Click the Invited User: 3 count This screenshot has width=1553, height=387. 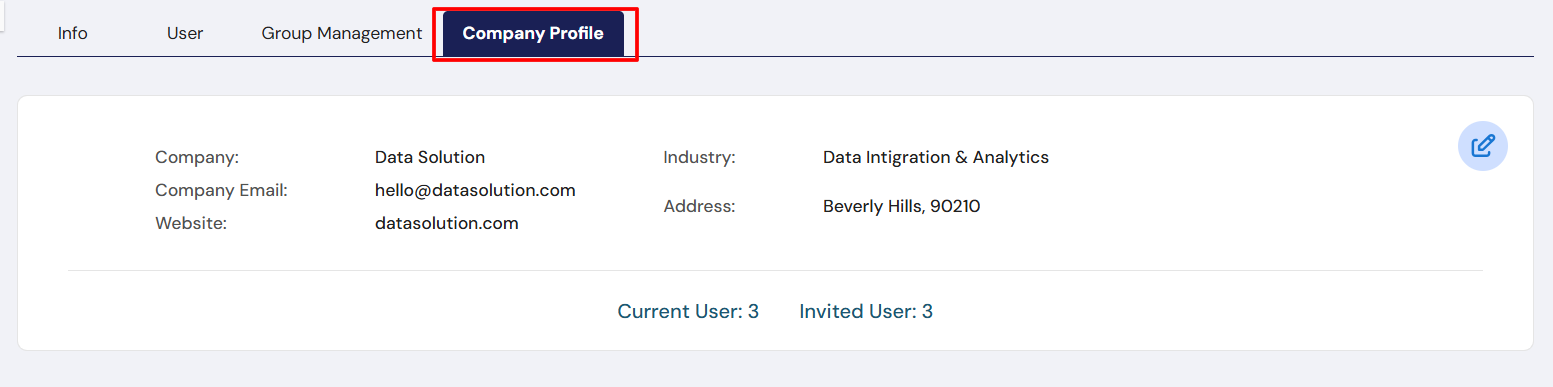pos(866,311)
